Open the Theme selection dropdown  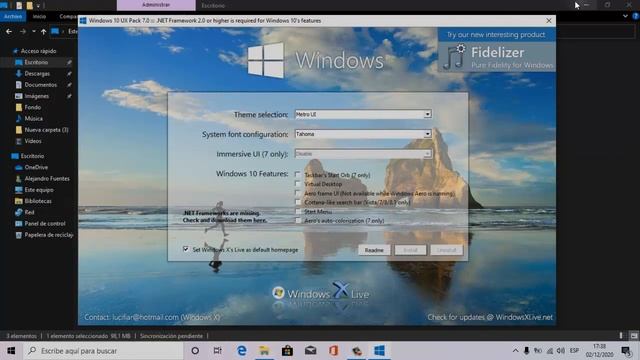coord(362,114)
